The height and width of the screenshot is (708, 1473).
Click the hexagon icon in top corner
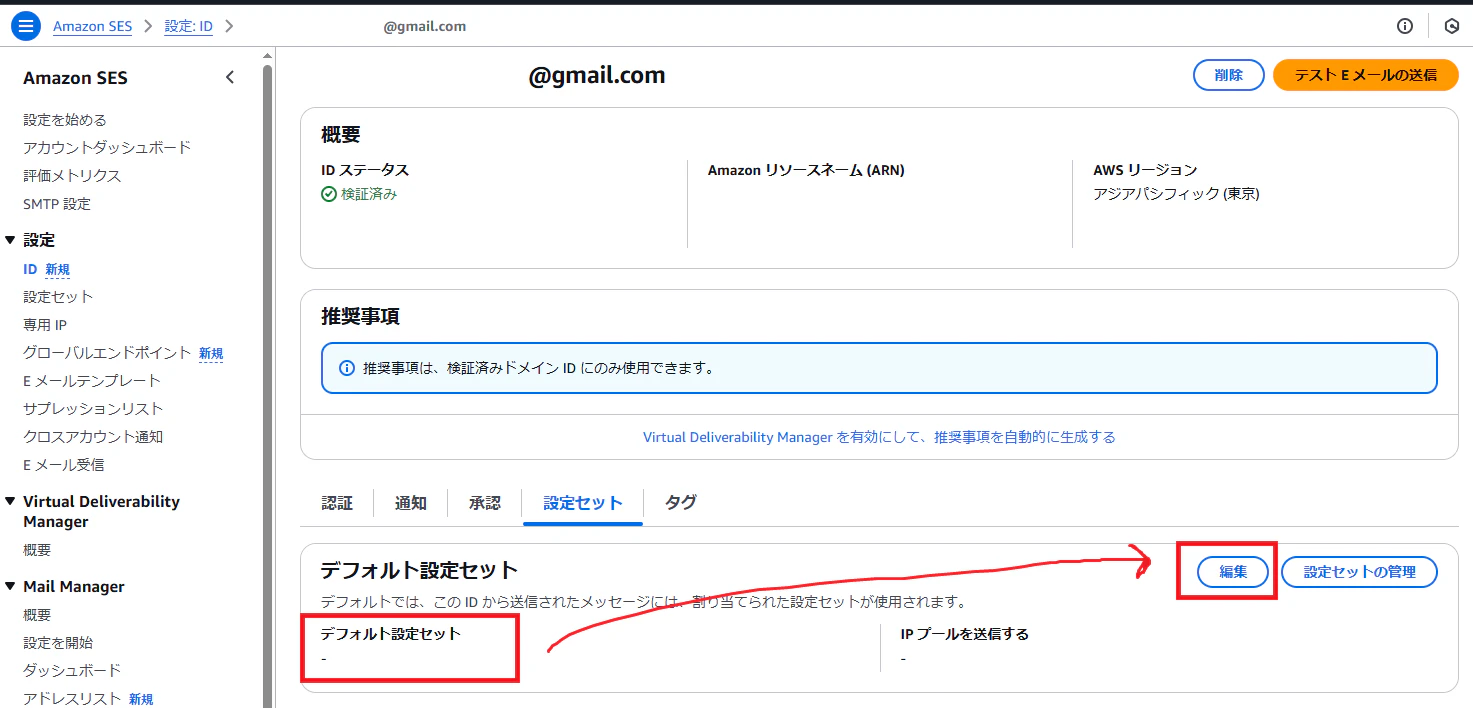pyautogui.click(x=1452, y=26)
